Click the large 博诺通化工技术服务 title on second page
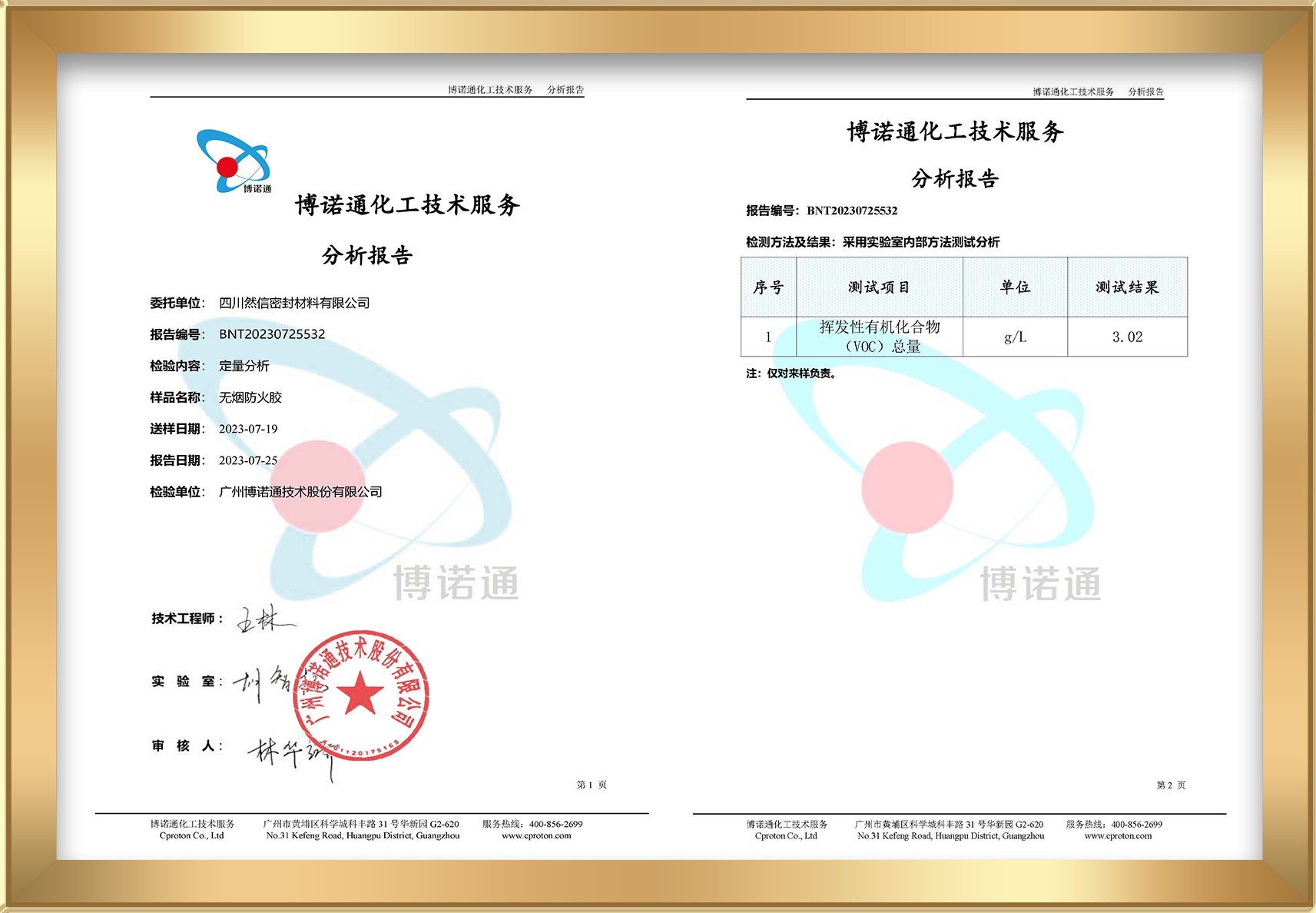1316x913 pixels. (x=955, y=131)
